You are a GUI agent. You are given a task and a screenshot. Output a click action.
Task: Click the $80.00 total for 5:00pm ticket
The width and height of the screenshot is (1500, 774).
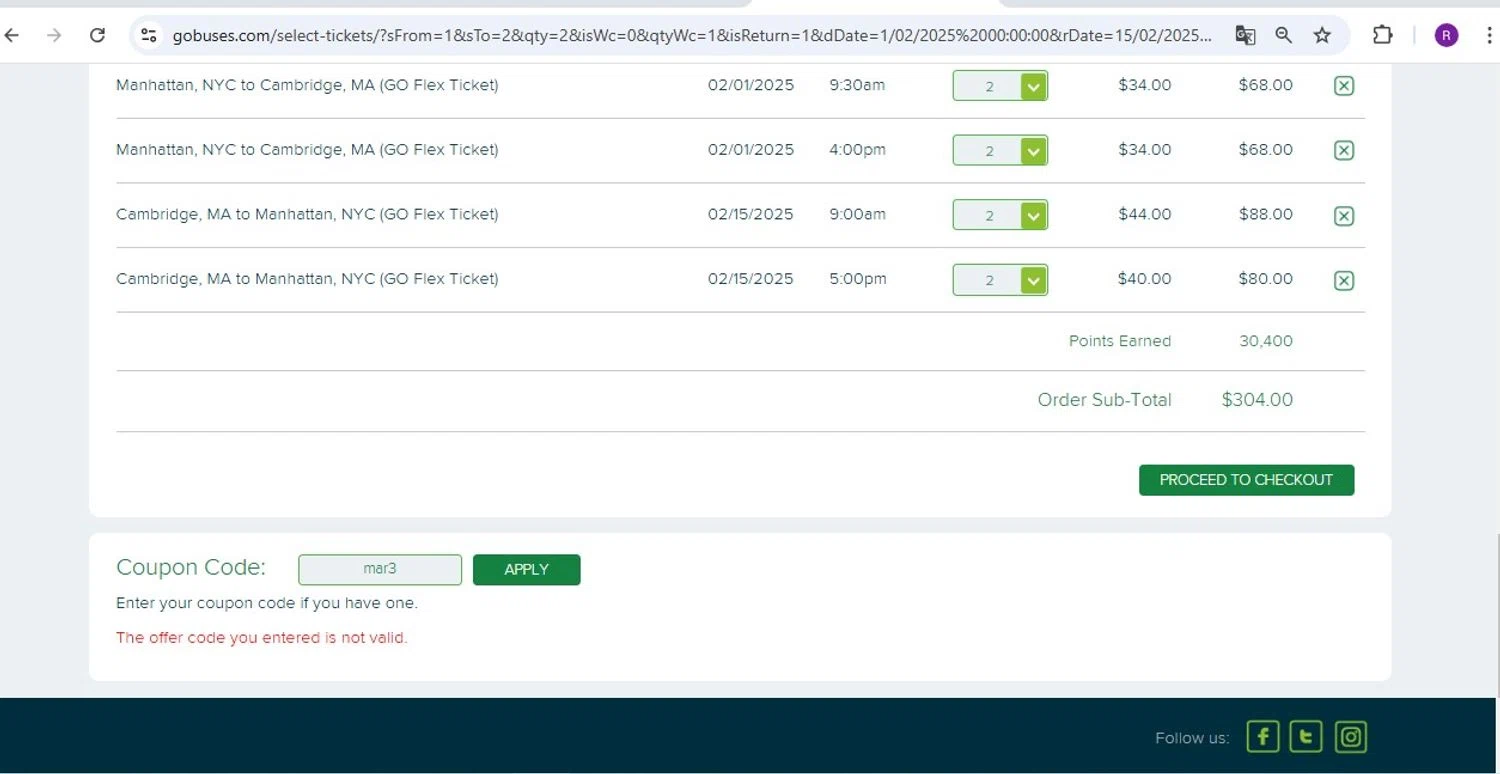pos(1266,279)
